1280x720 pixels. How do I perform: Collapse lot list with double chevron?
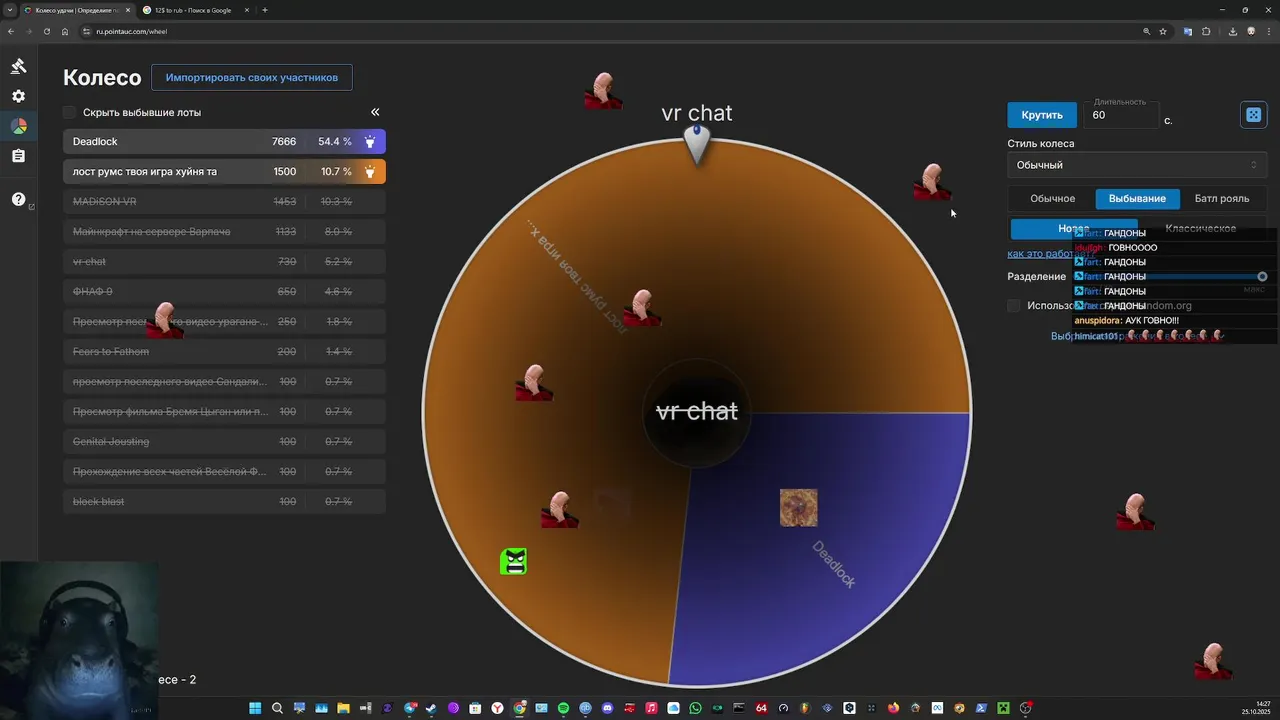[375, 112]
